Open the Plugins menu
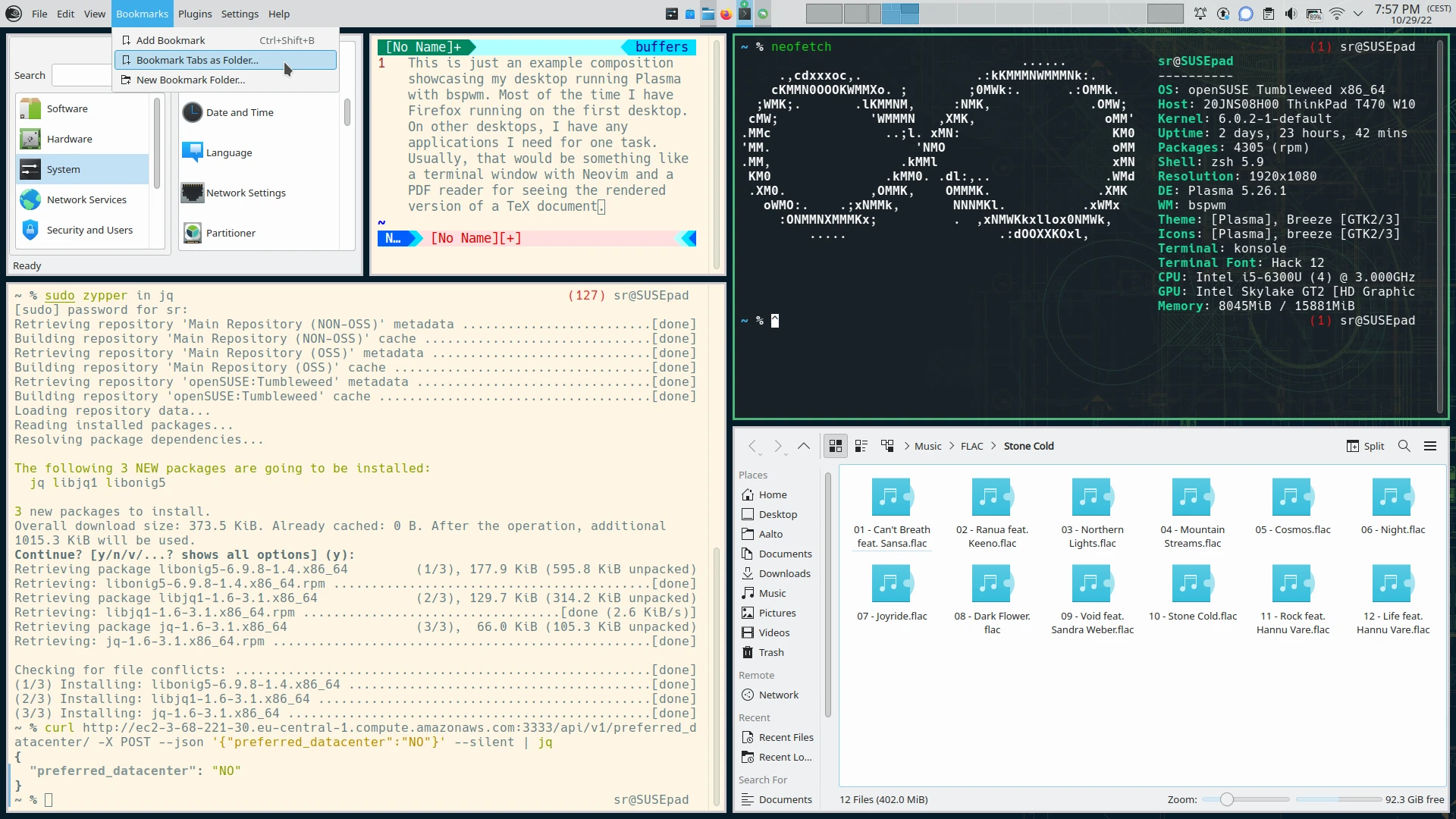 point(195,14)
